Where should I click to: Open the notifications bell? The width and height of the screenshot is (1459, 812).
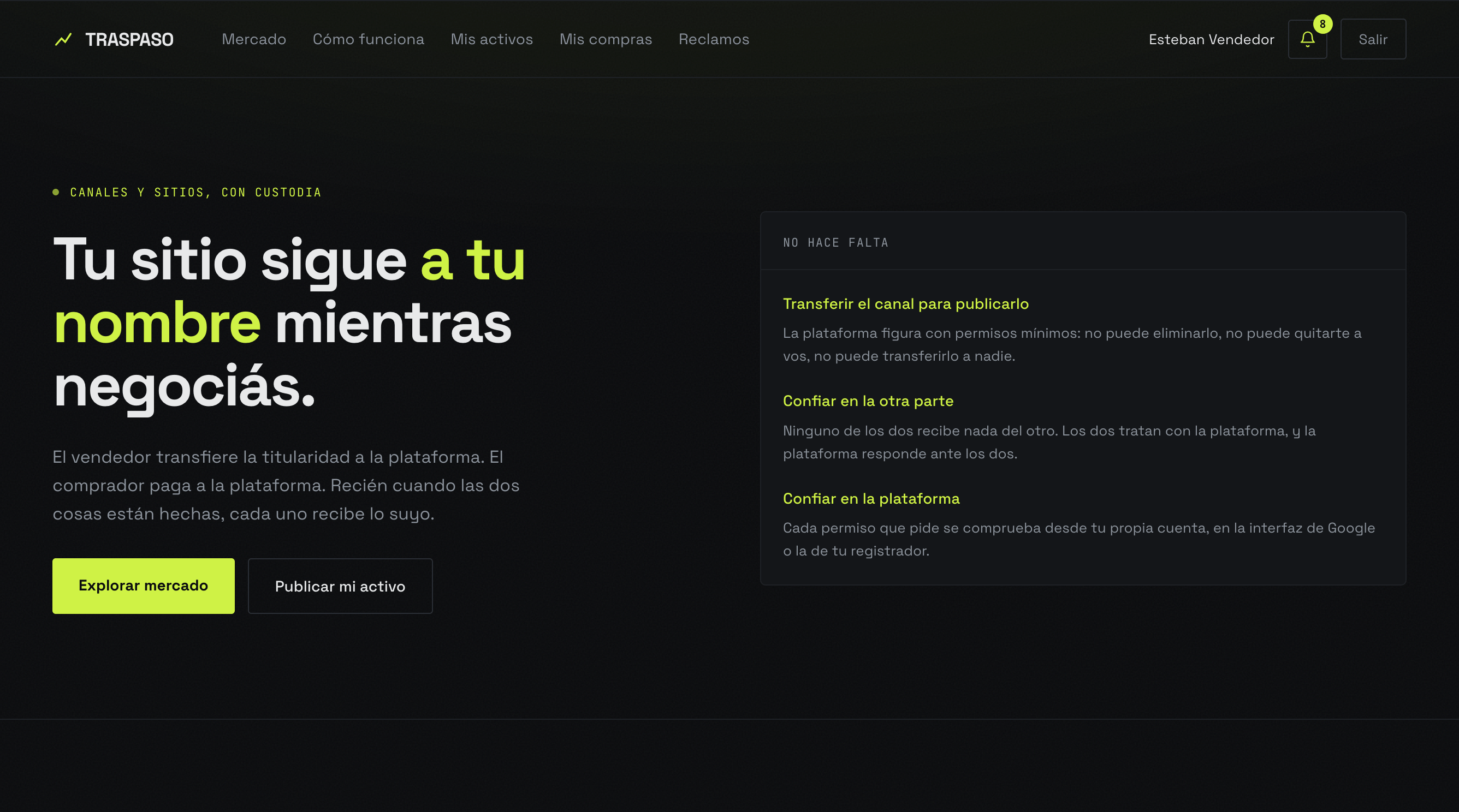coord(1307,39)
